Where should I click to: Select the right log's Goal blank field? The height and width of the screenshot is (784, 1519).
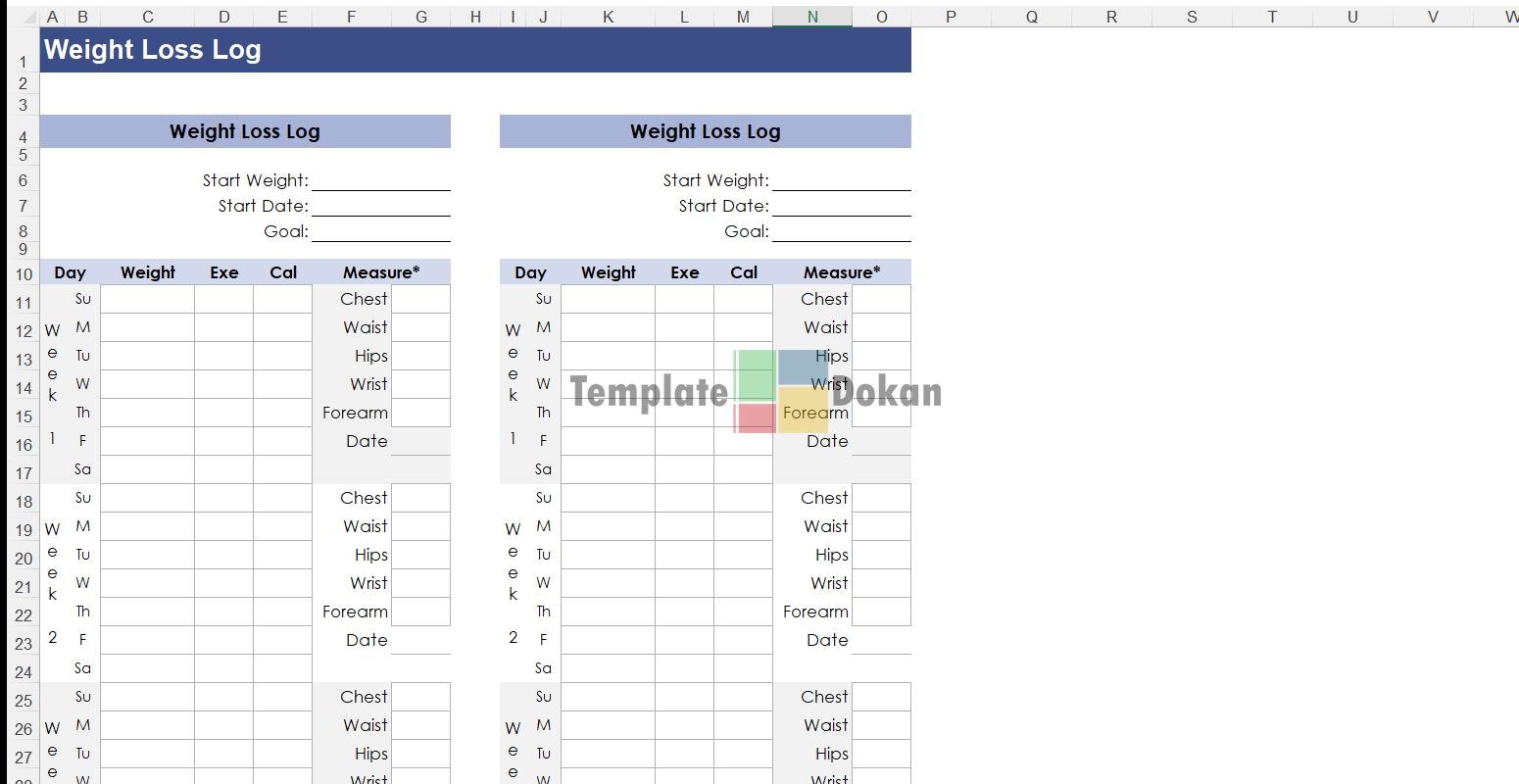coord(841,231)
